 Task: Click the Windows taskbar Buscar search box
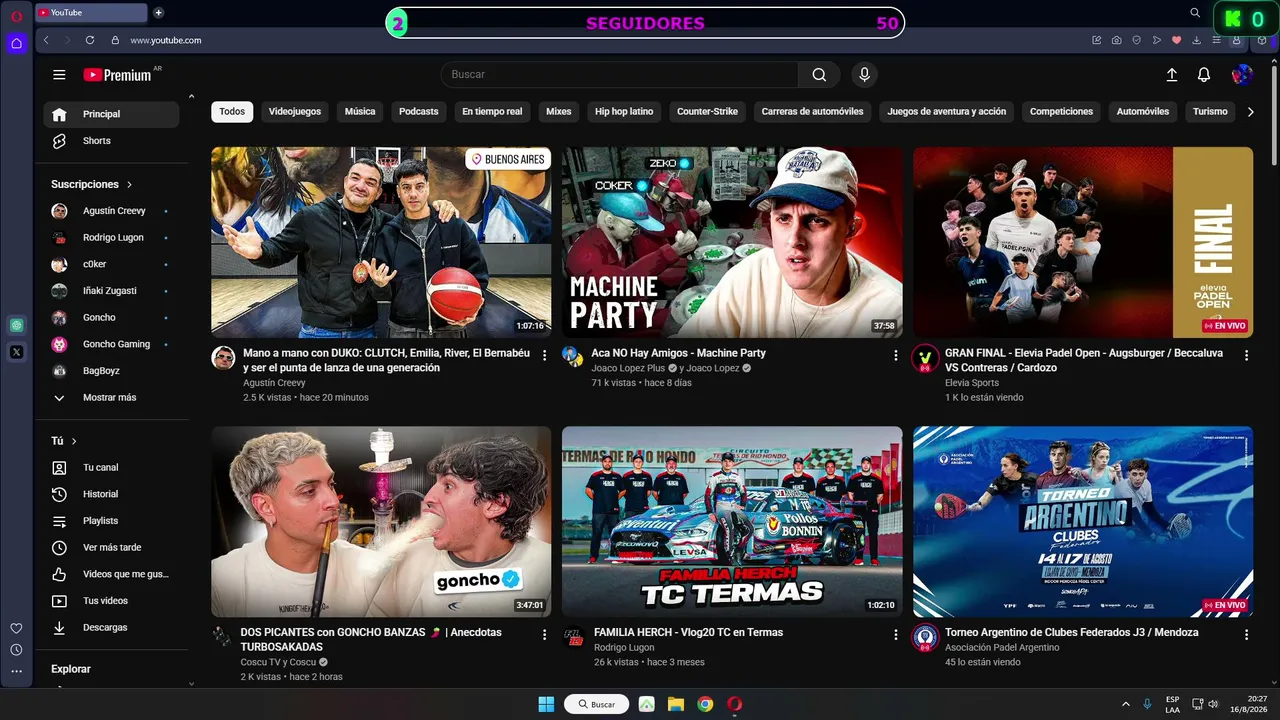[597, 704]
